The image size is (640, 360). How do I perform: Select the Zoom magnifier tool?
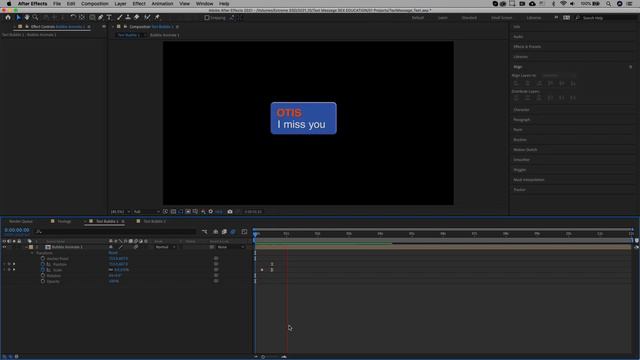(x=36, y=18)
